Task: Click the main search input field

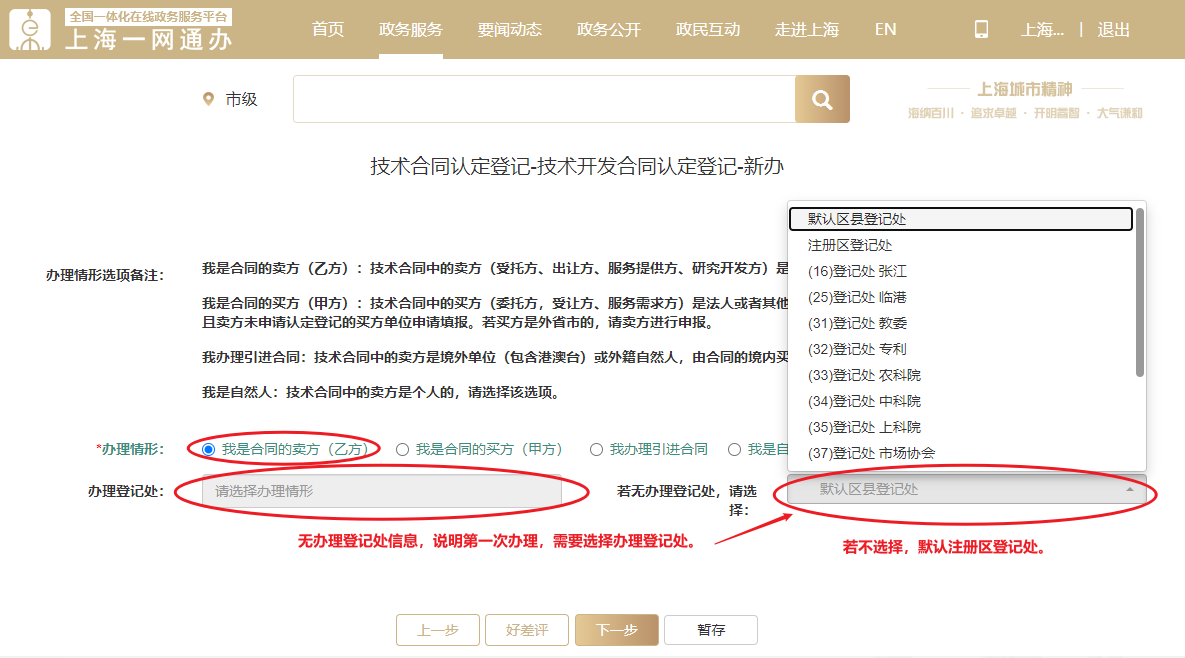Action: point(543,100)
